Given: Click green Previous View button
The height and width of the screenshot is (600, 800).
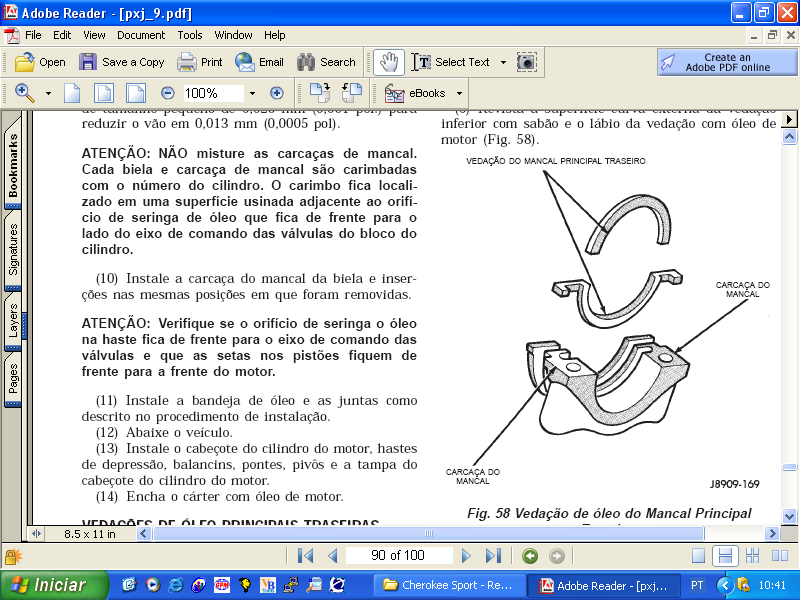Looking at the screenshot, I should pyautogui.click(x=530, y=556).
